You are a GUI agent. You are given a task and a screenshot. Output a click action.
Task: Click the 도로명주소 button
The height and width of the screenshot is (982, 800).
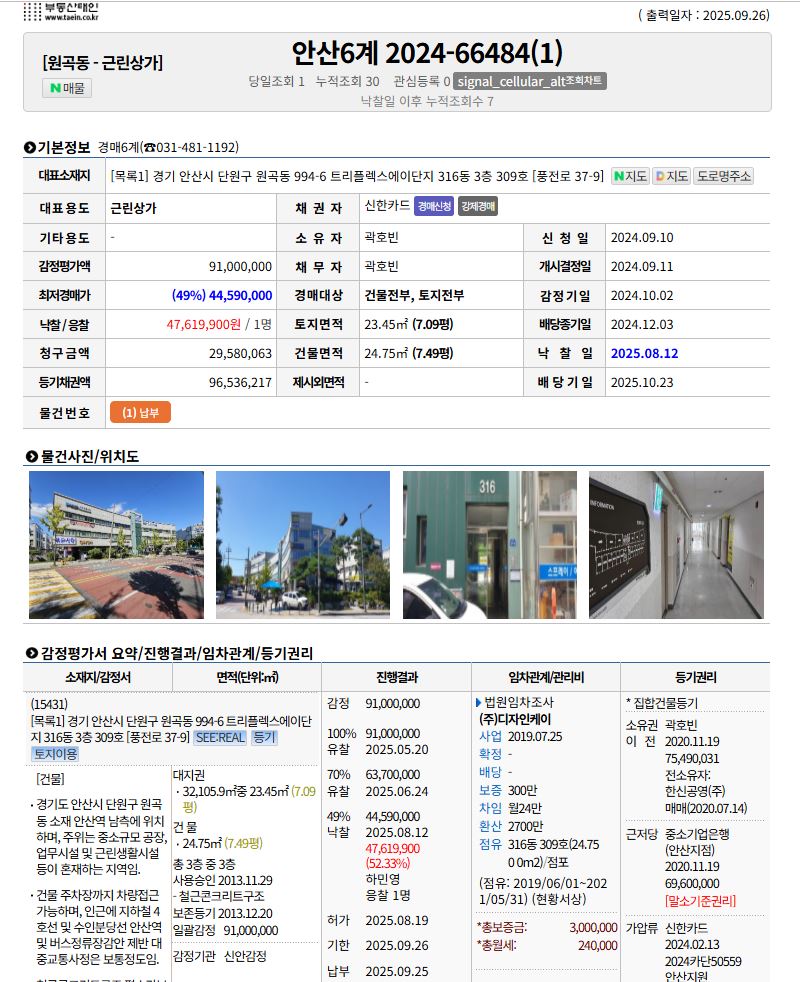coord(724,176)
